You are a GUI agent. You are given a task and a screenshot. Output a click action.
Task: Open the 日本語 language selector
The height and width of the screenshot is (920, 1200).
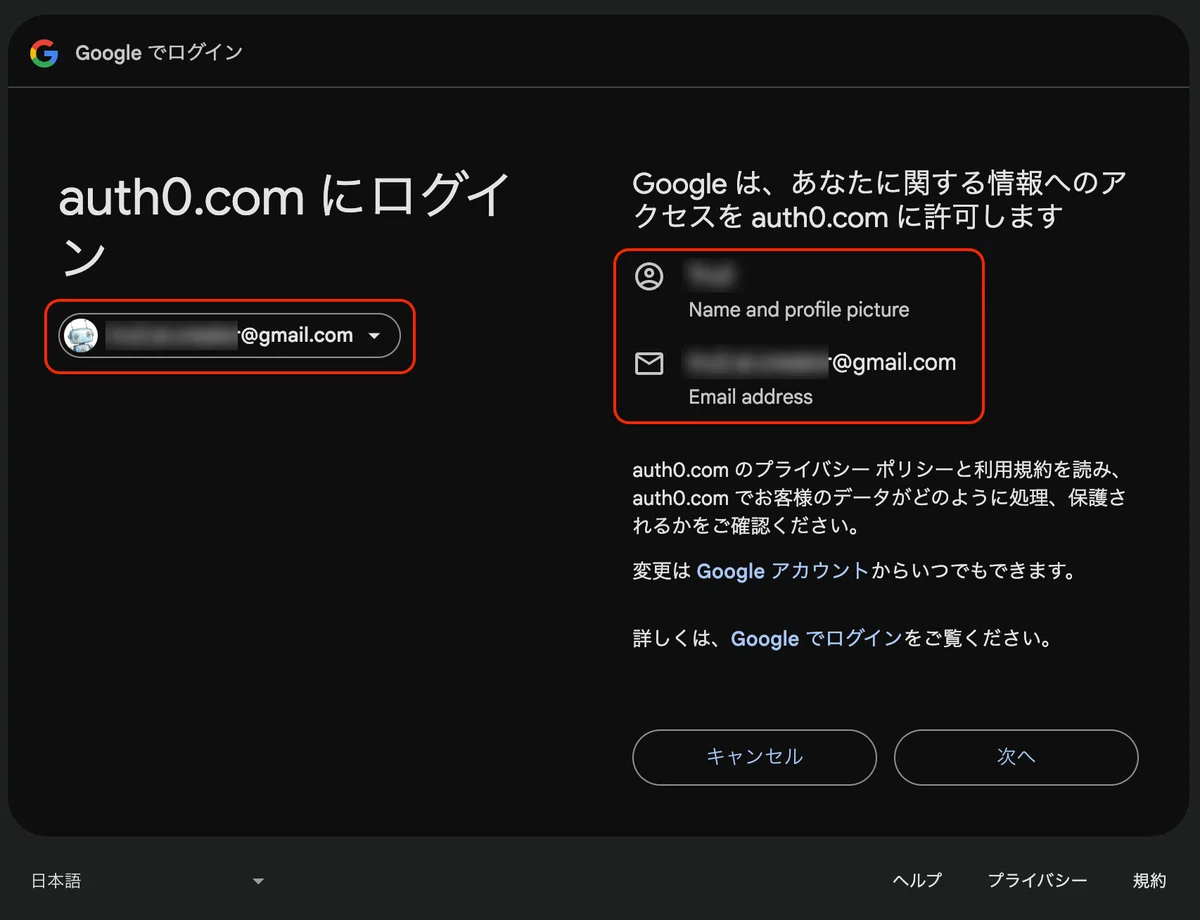(x=147, y=881)
